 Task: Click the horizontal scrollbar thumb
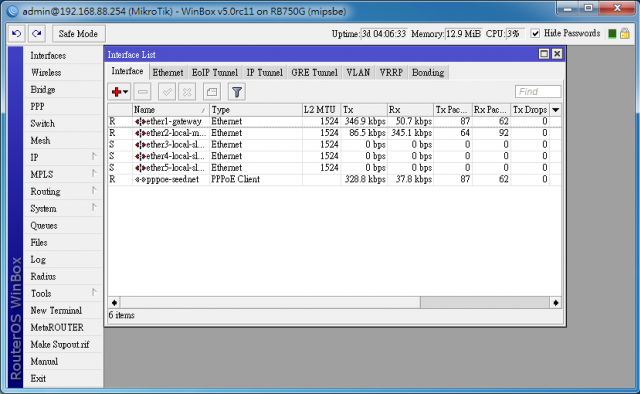click(270, 303)
